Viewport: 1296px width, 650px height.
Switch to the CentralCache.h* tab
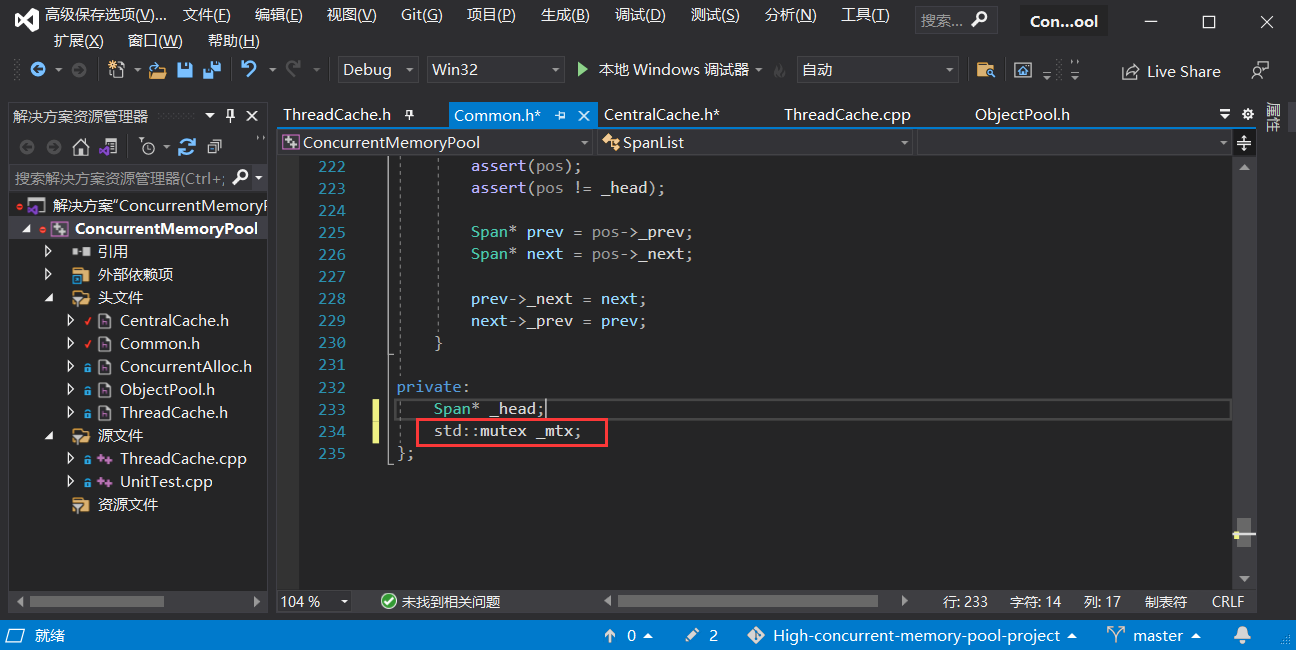(x=662, y=115)
